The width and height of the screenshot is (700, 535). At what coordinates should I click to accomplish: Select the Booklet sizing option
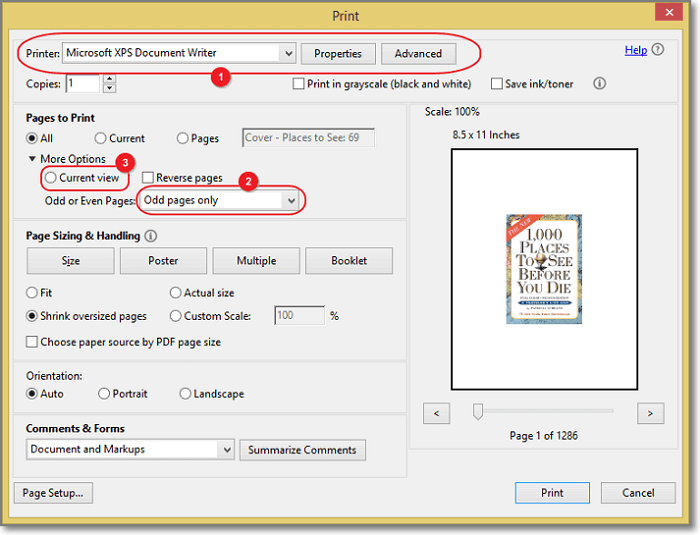pyautogui.click(x=348, y=261)
